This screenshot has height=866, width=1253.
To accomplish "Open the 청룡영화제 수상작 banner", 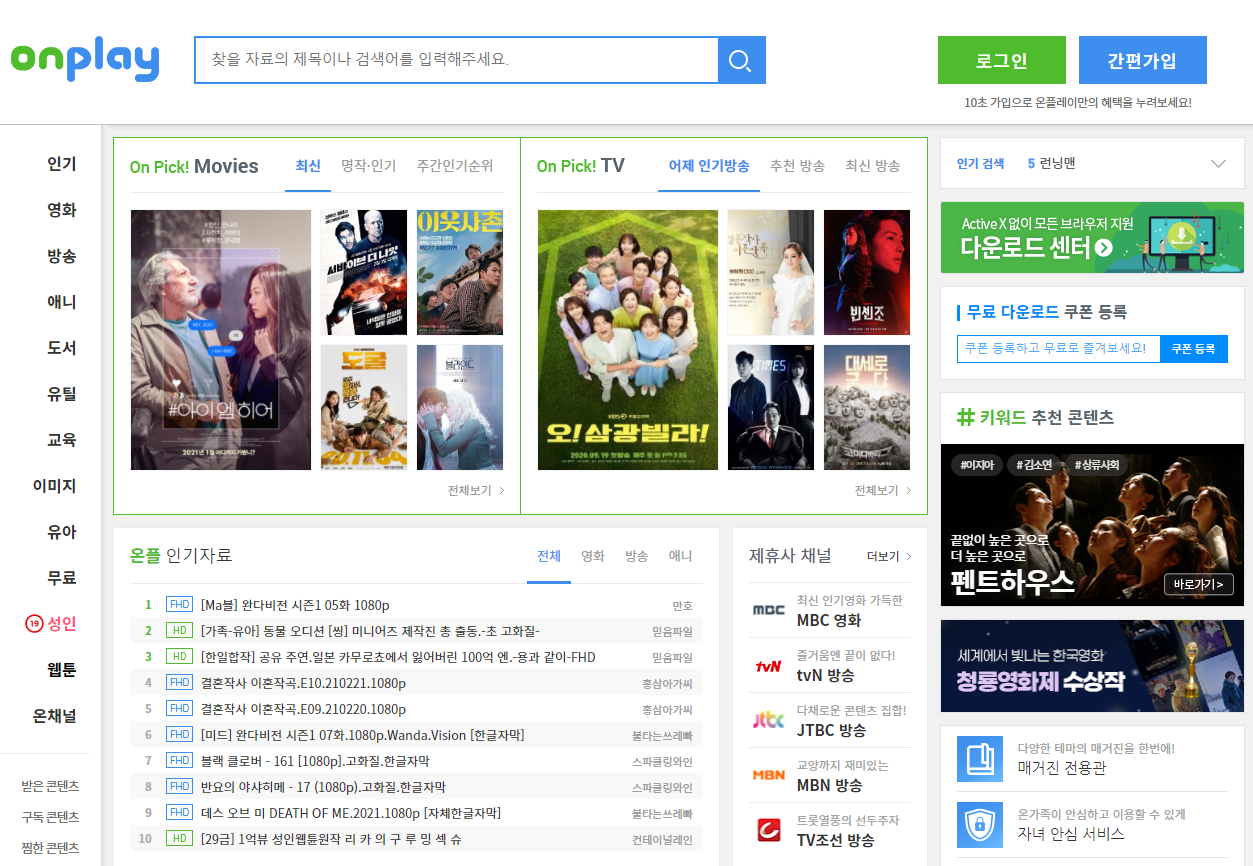I will [x=1092, y=666].
